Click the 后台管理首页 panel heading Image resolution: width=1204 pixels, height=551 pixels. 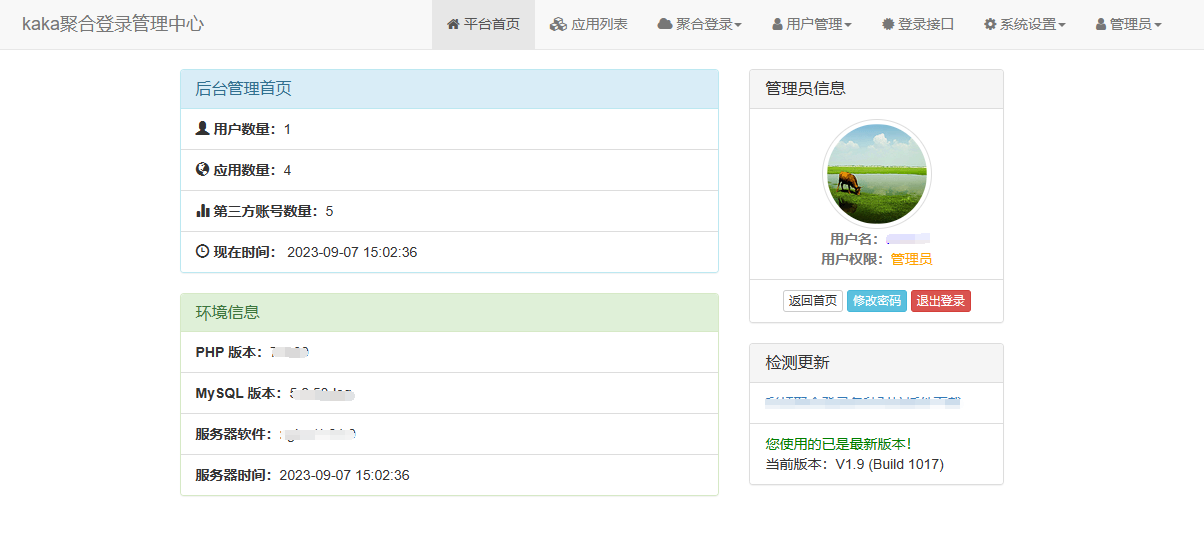449,89
